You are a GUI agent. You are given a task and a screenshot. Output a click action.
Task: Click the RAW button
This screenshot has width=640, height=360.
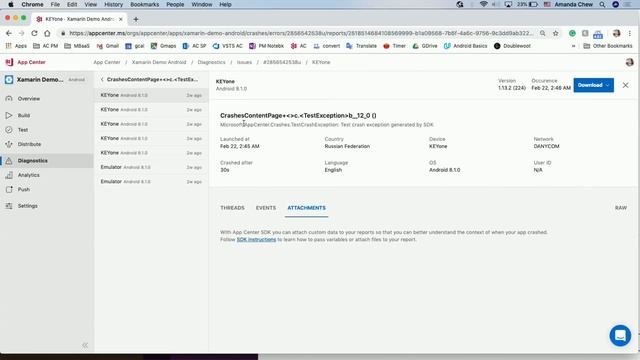click(621, 208)
